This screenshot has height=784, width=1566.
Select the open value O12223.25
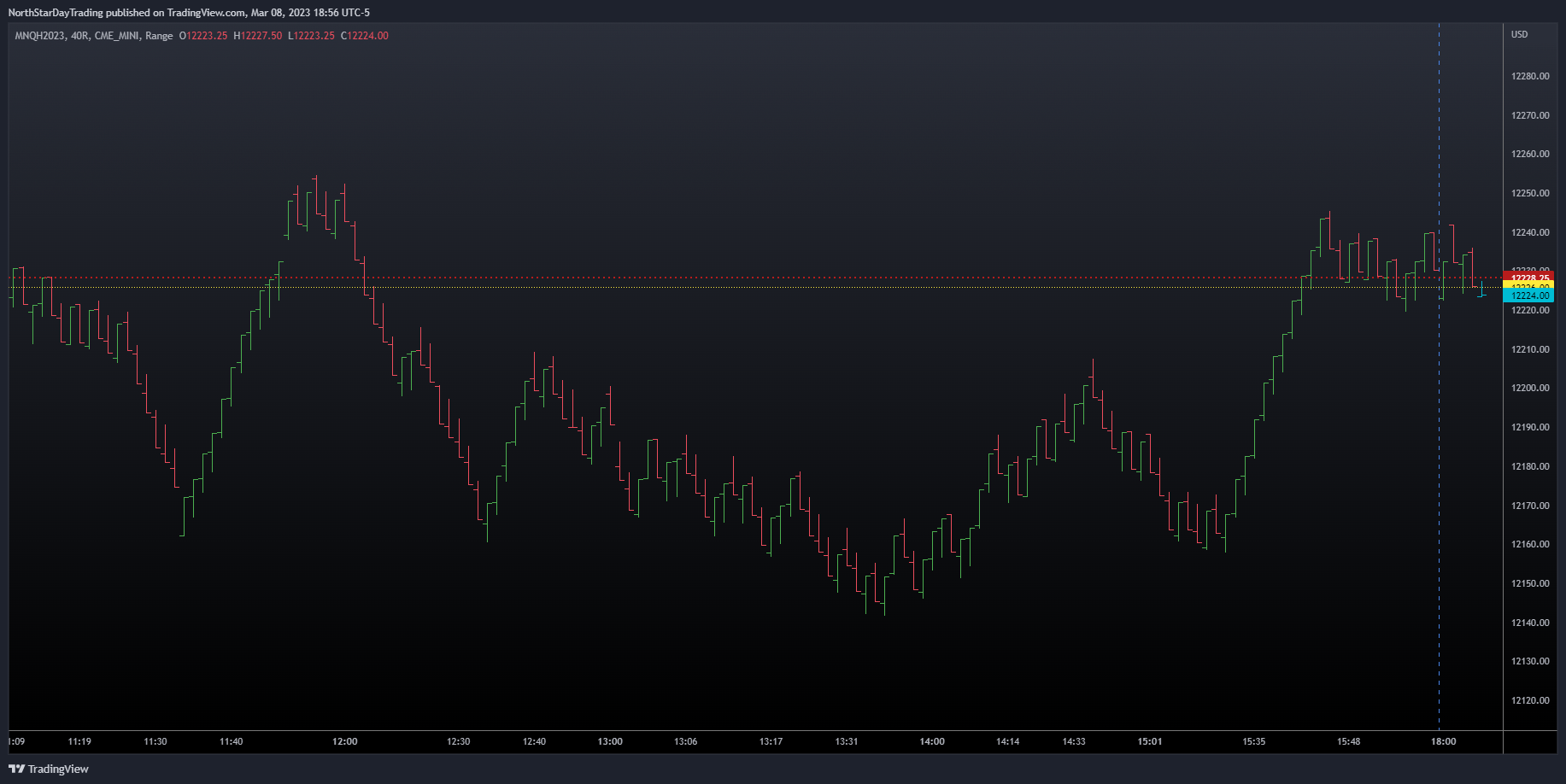pyautogui.click(x=203, y=36)
